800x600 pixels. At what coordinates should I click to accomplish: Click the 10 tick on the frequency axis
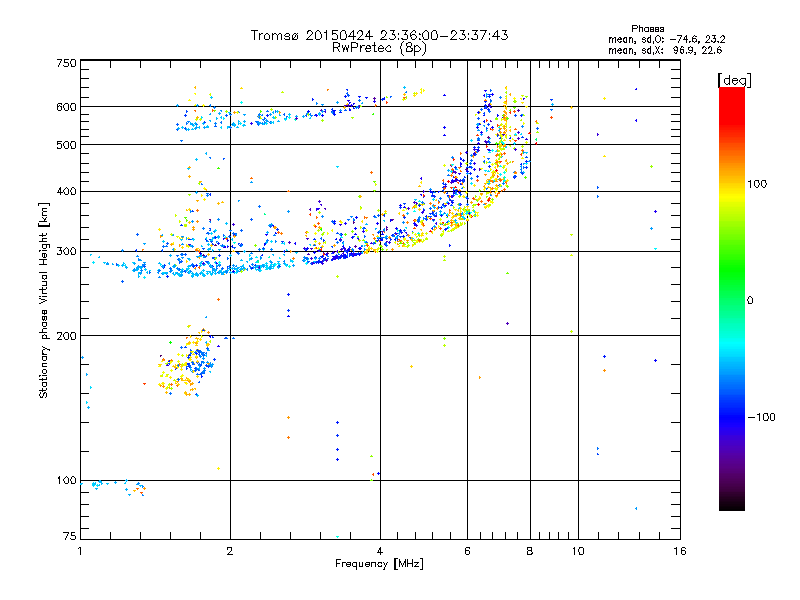tap(576, 551)
